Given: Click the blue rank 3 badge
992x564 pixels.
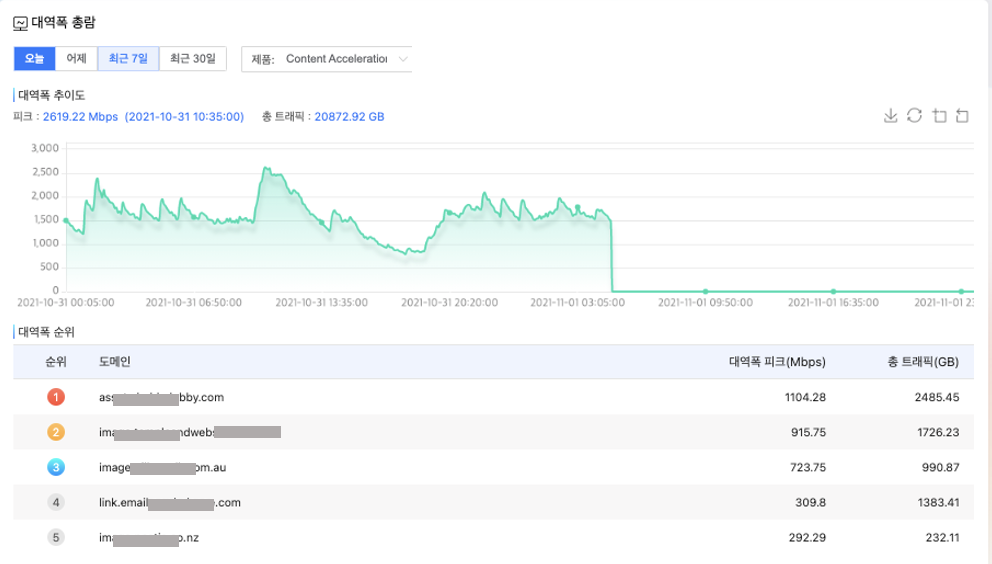Looking at the screenshot, I should point(56,467).
